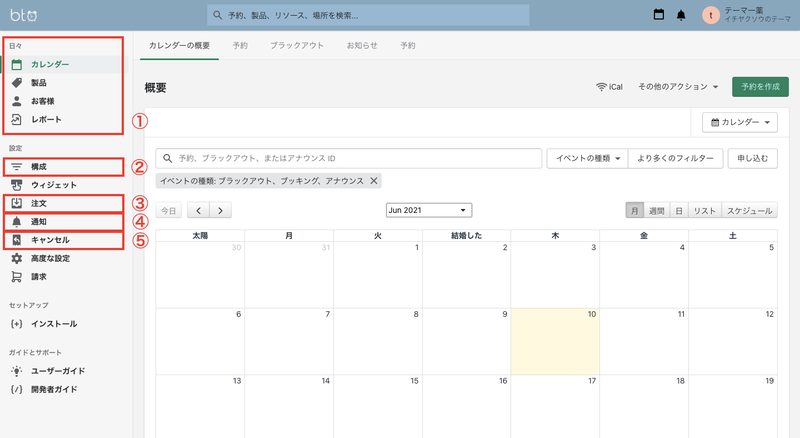Screen dimensions: 800x438
Task: Click 製品 tag icon in sidebar
Action: point(17,83)
